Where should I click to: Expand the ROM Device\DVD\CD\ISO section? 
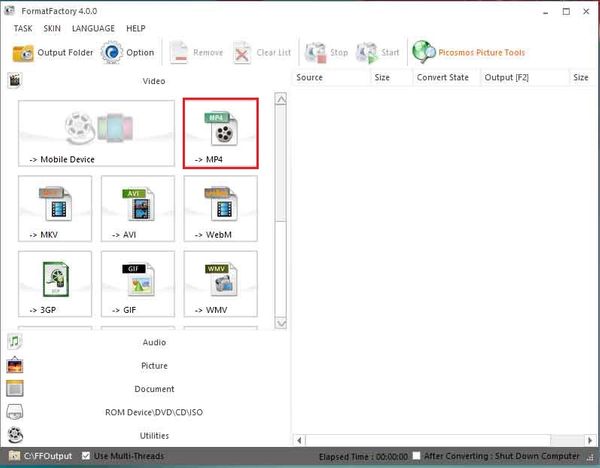click(x=154, y=412)
